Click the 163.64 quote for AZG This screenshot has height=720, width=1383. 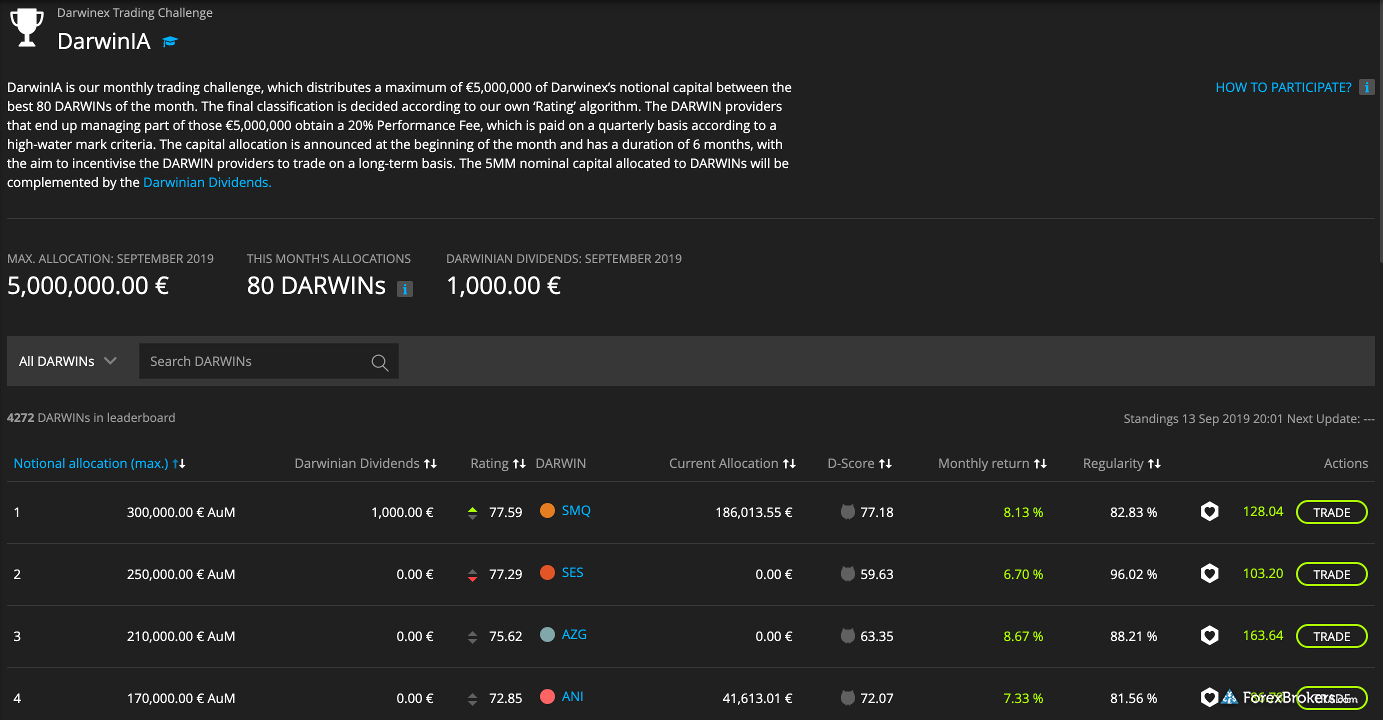pyautogui.click(x=1263, y=635)
